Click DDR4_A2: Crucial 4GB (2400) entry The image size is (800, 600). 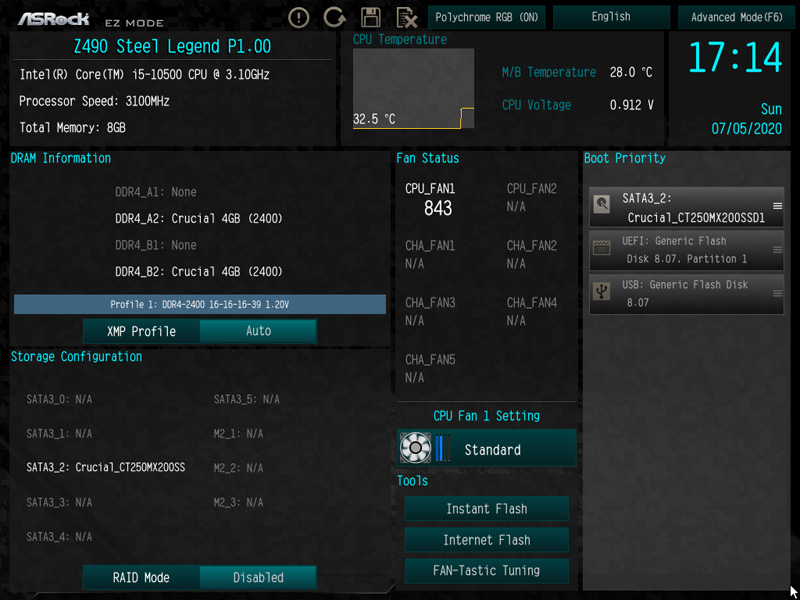pos(199,218)
